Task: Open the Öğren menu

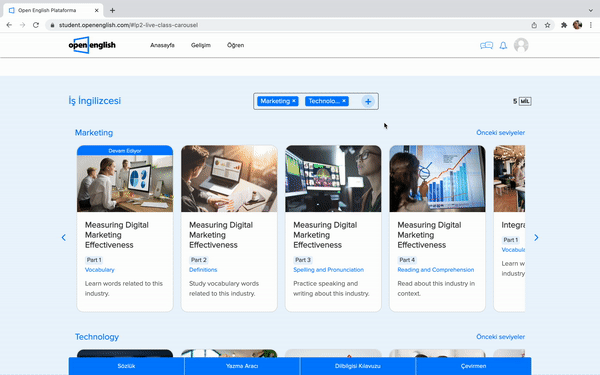Action: point(235,45)
